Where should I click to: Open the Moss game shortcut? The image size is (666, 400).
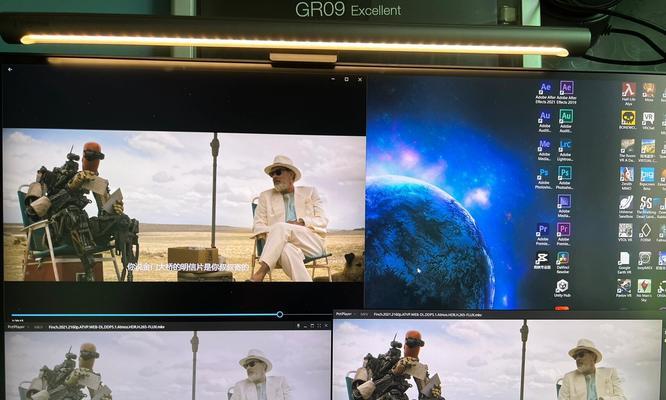tap(649, 92)
